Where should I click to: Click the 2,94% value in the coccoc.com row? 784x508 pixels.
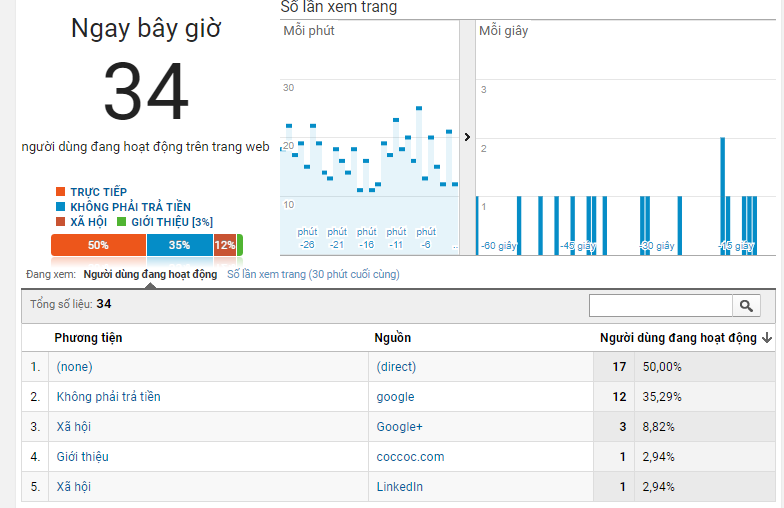click(658, 456)
